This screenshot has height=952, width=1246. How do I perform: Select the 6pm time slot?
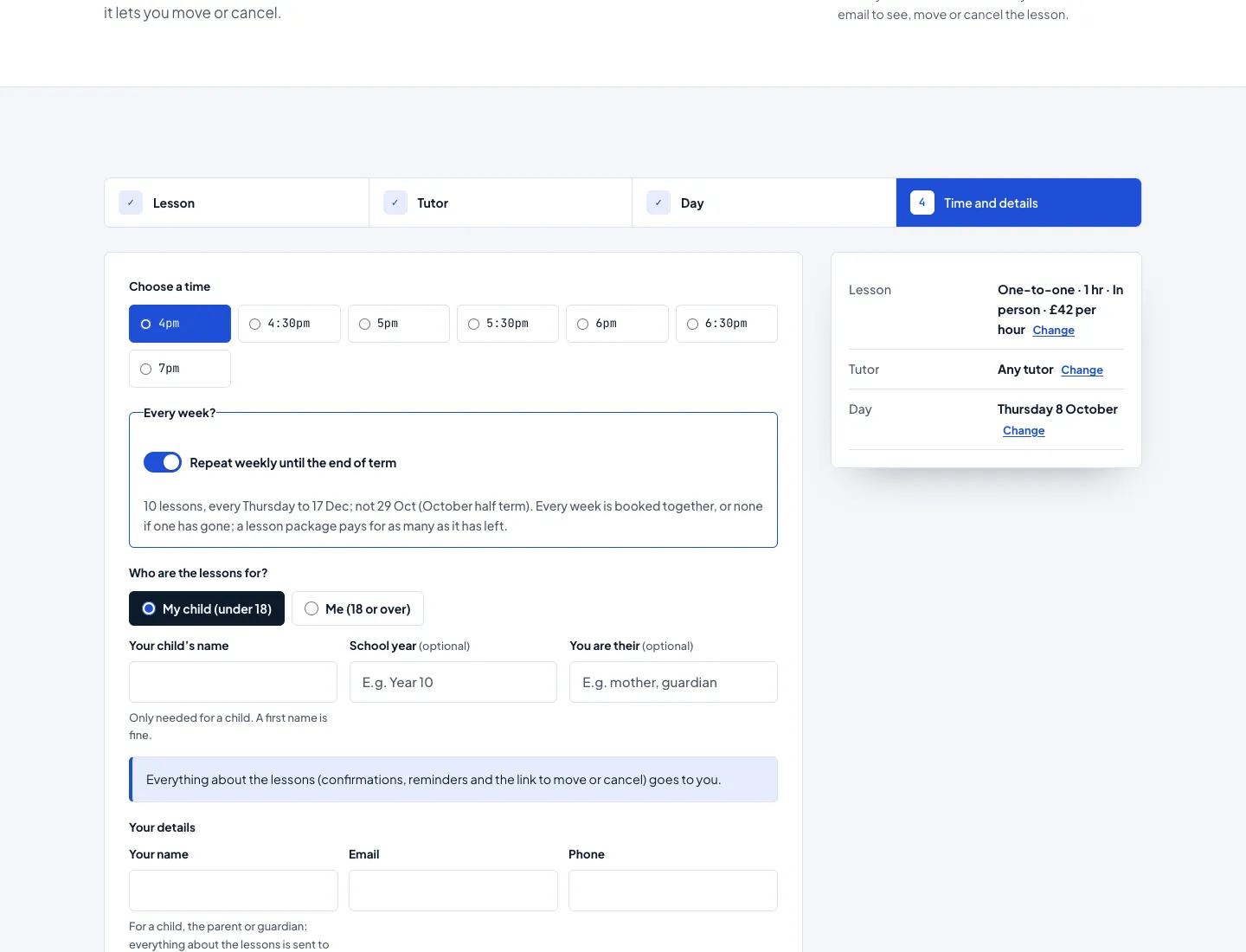(617, 324)
